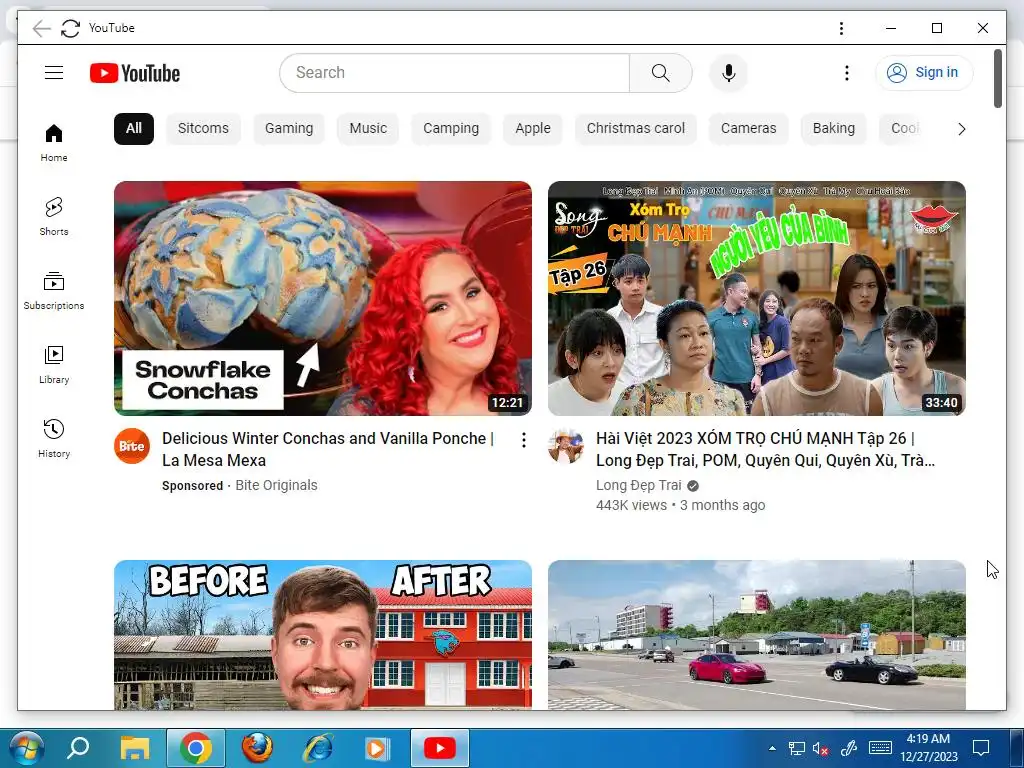Open Long Đẹp Trai channel name
The width and height of the screenshot is (1024, 768).
(x=639, y=485)
